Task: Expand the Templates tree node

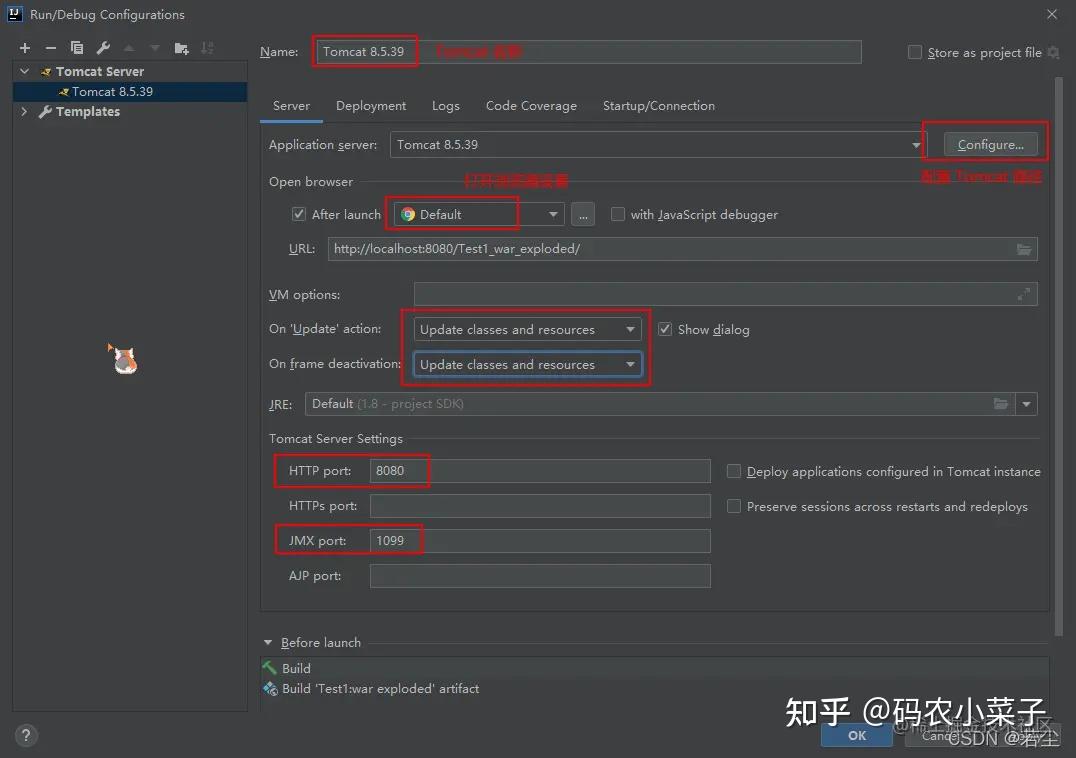Action: 23,111
